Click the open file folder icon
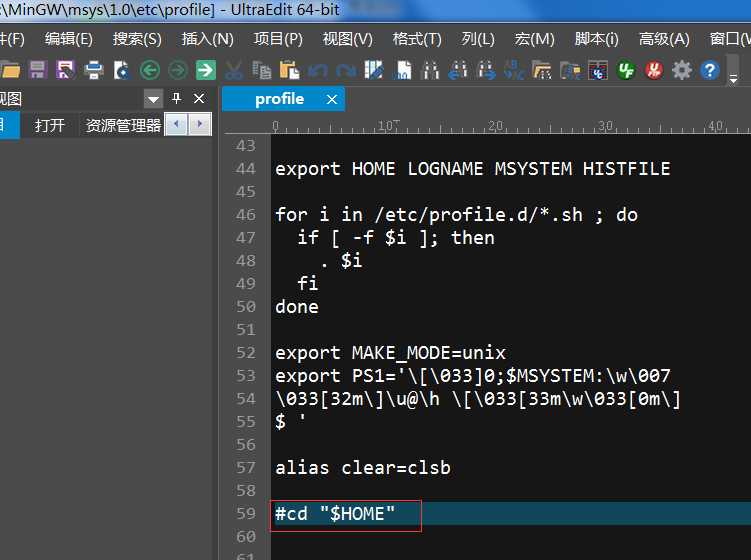This screenshot has height=560, width=751. (x=11, y=70)
